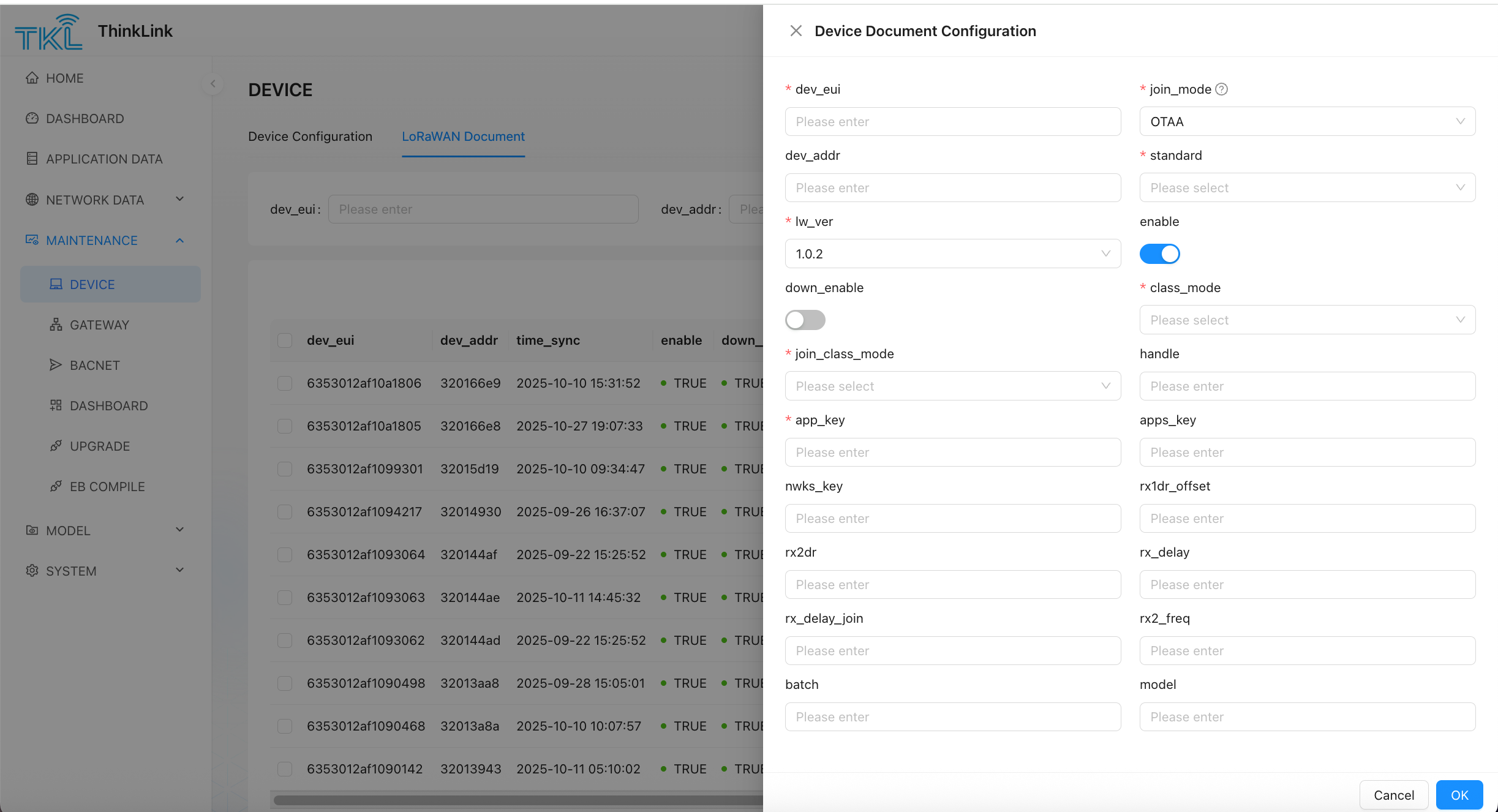Turn off the enable switch
1498x812 pixels.
1159,254
